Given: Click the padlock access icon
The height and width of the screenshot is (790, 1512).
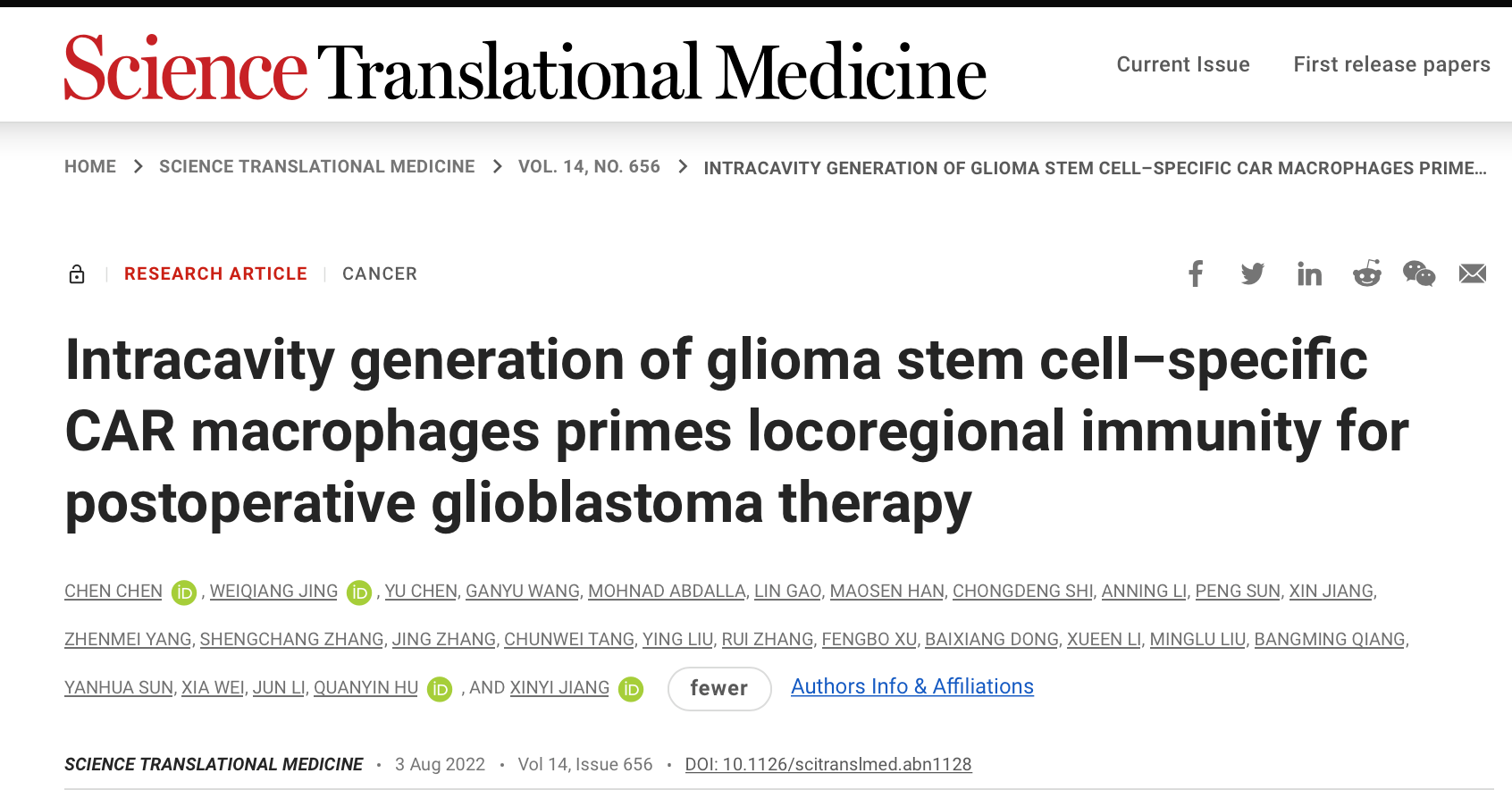Looking at the screenshot, I should tap(77, 274).
